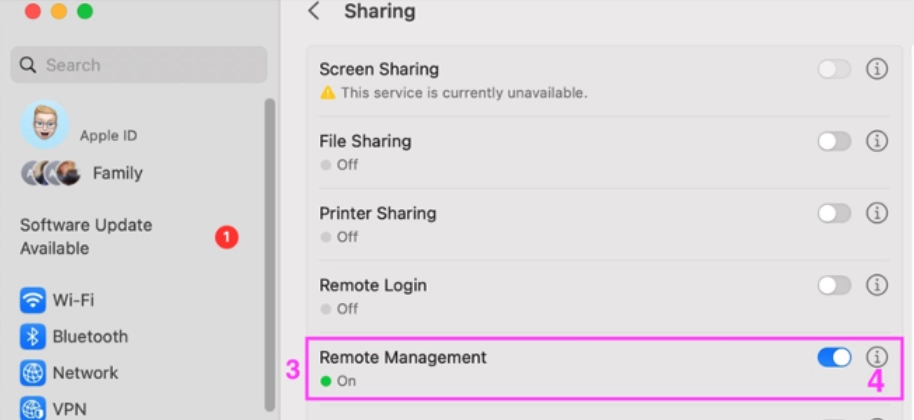
Task: Click the Apple ID avatar picture
Action: tap(44, 125)
